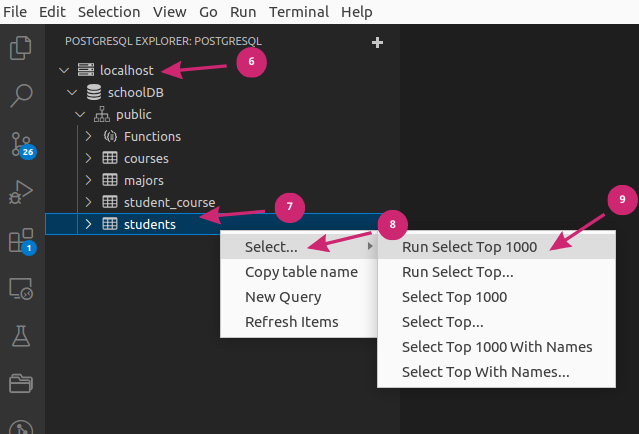The width and height of the screenshot is (639, 434).
Task: Choose New Query from context menu
Action: click(x=299, y=297)
